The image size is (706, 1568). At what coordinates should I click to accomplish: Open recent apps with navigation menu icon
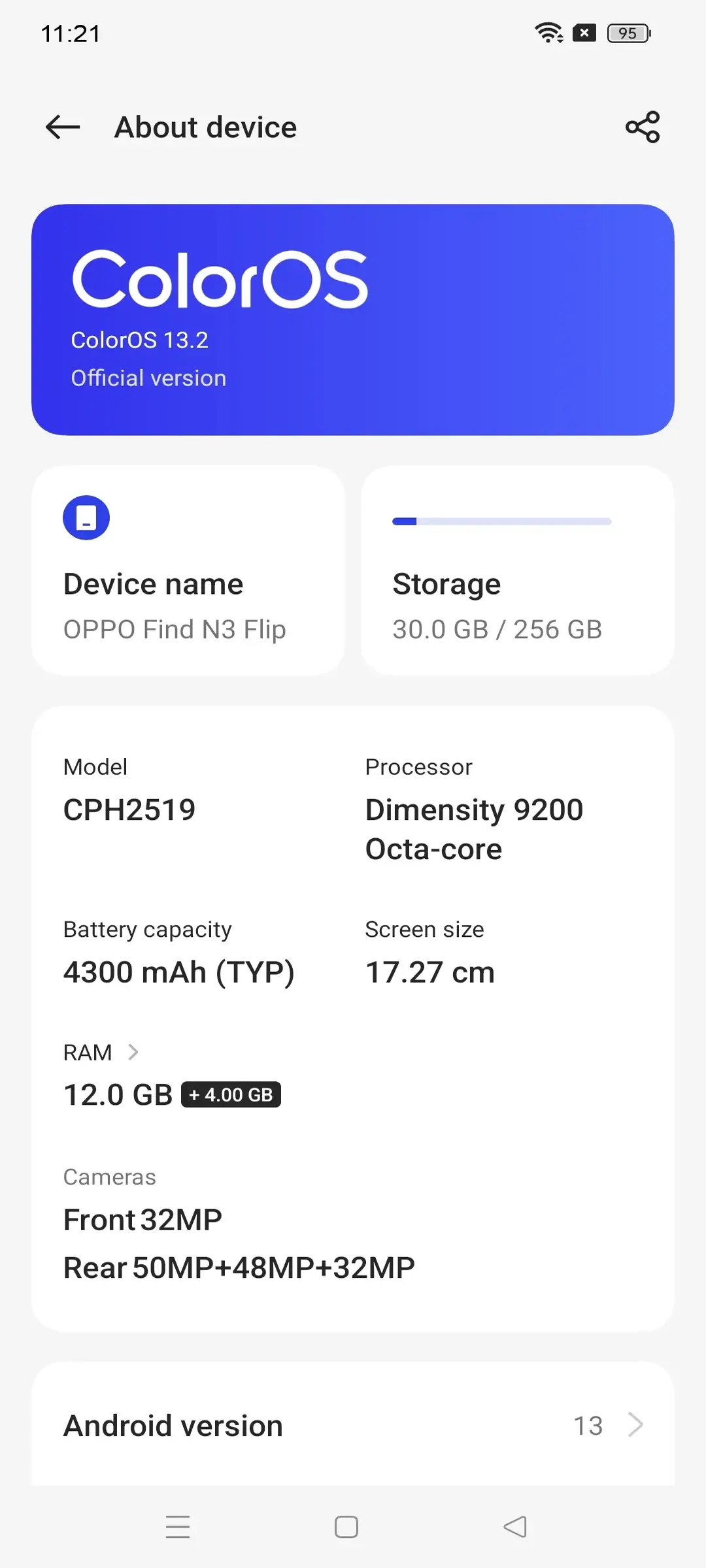click(x=178, y=1527)
